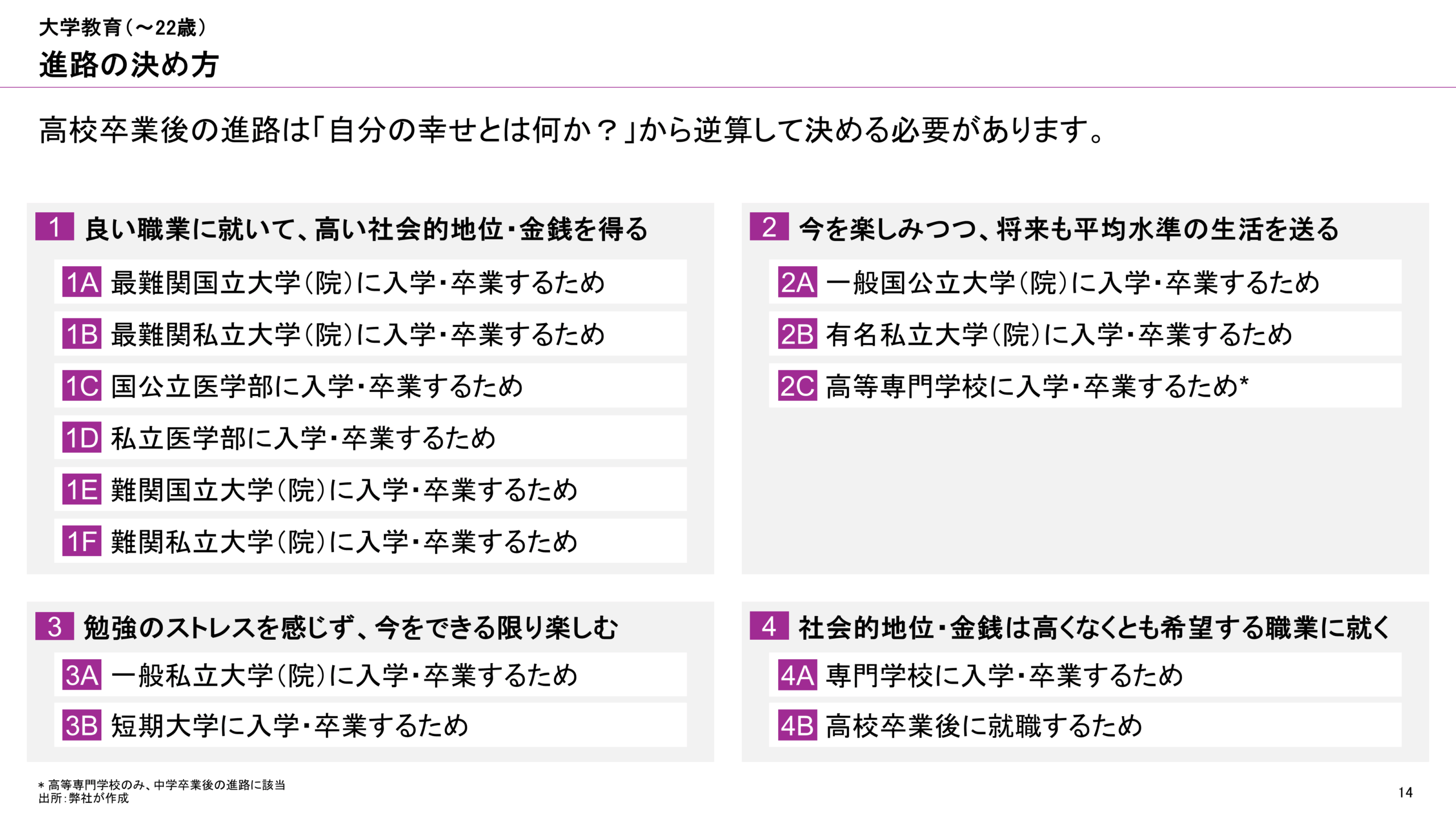Image resolution: width=1456 pixels, height=819 pixels.
Task: Select the 難関私立大学(院) row labeled 1F
Action: tap(370, 541)
